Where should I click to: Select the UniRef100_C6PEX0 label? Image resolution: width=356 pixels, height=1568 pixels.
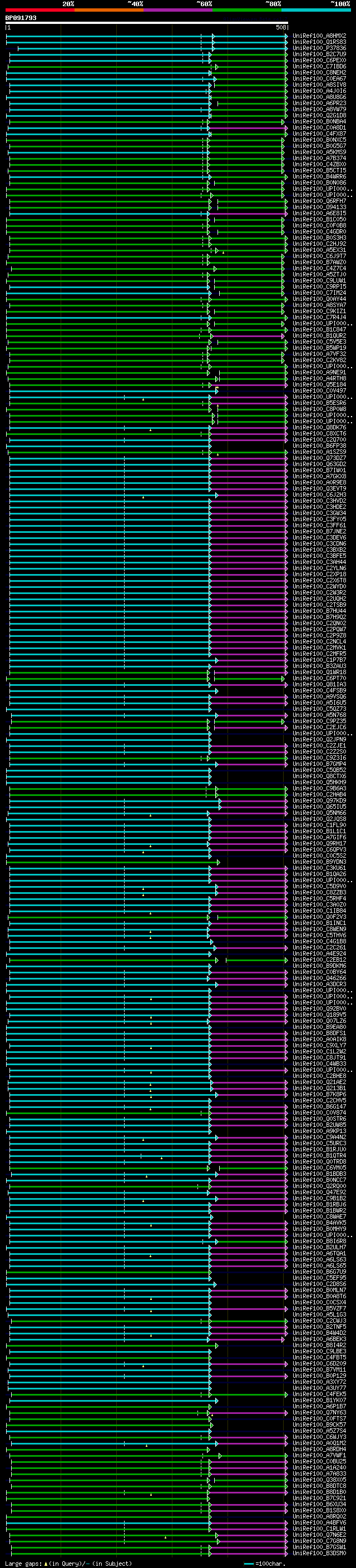[x=319, y=60]
